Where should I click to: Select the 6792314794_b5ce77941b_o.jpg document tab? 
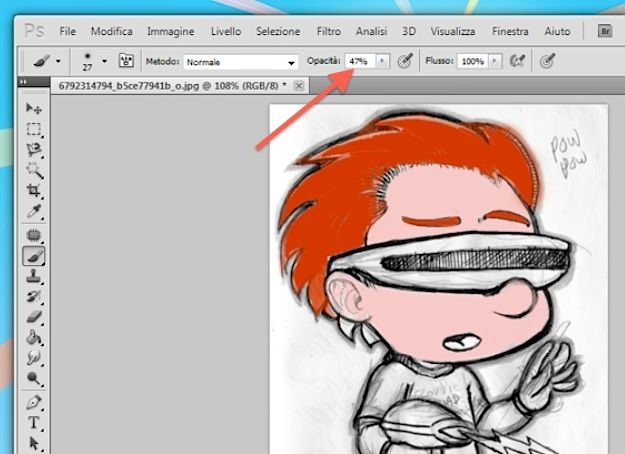coord(172,85)
